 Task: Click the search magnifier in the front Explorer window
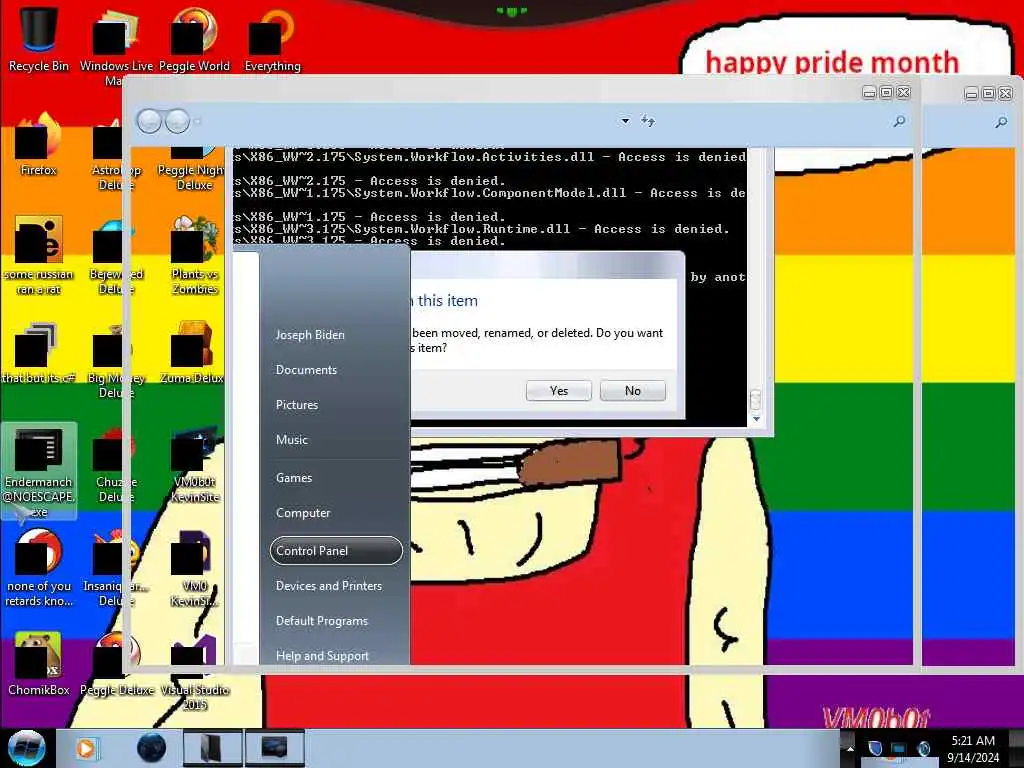click(x=899, y=121)
